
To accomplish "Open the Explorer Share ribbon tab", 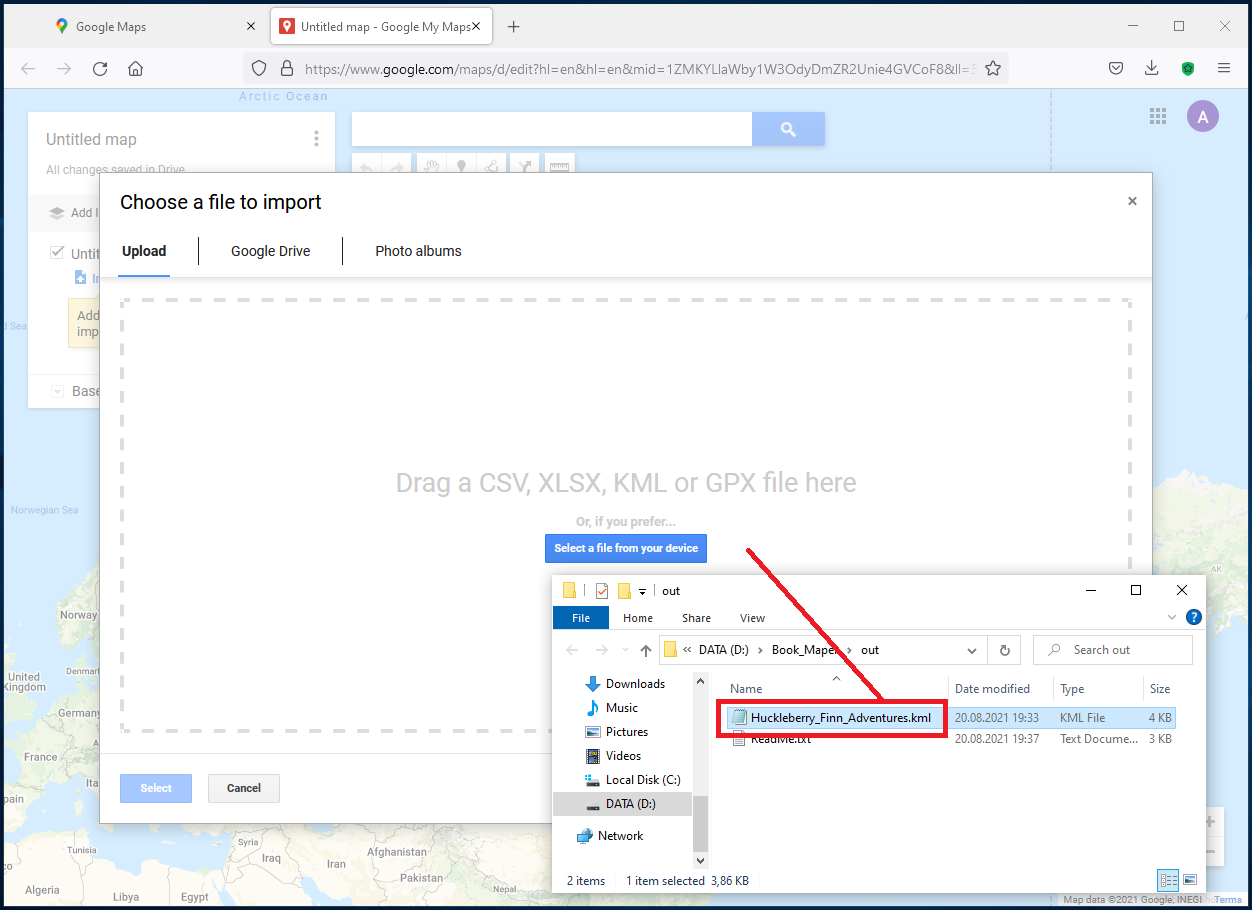I will pyautogui.click(x=696, y=618).
